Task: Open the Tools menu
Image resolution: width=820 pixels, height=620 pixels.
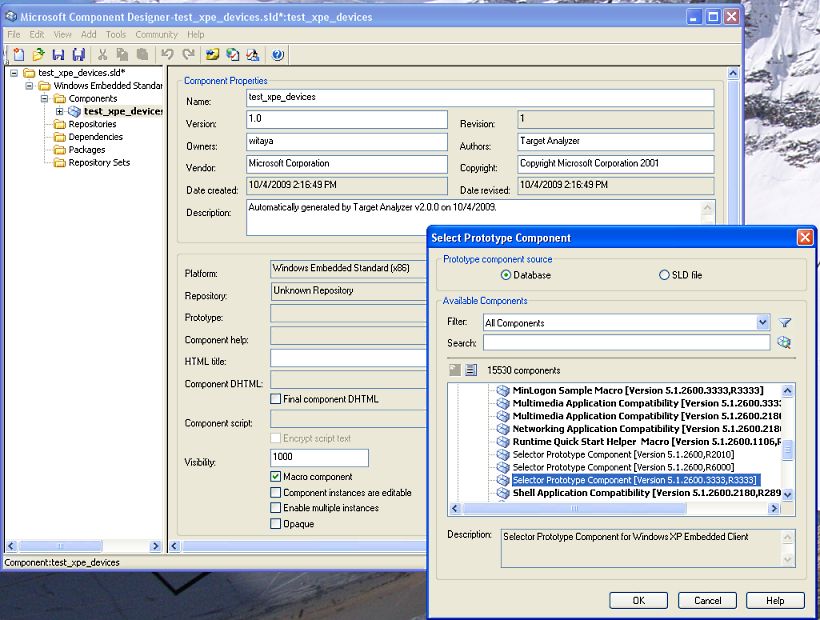Action: (x=116, y=34)
